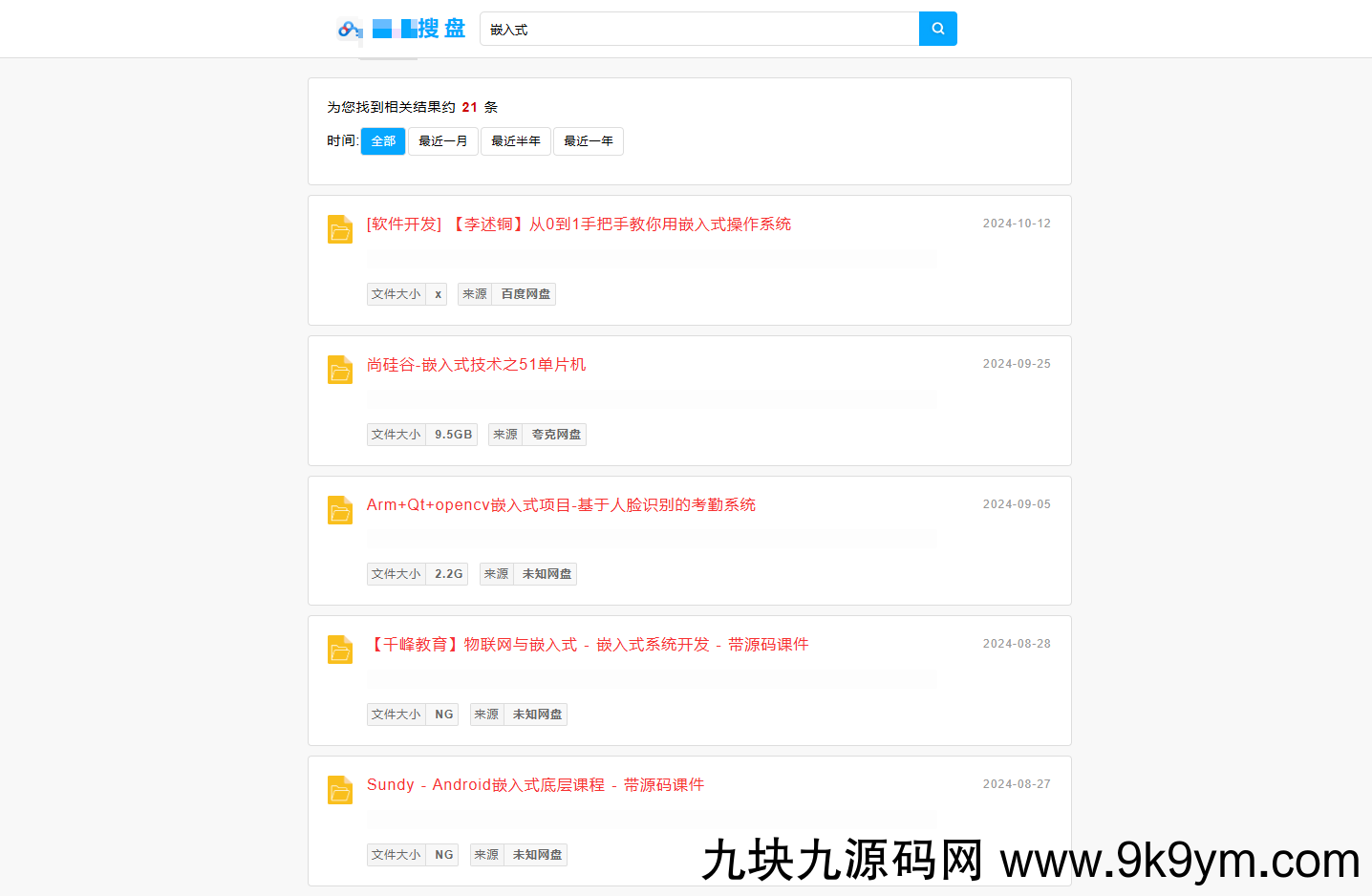
Task: Filter results by 最近一月
Action: (443, 141)
